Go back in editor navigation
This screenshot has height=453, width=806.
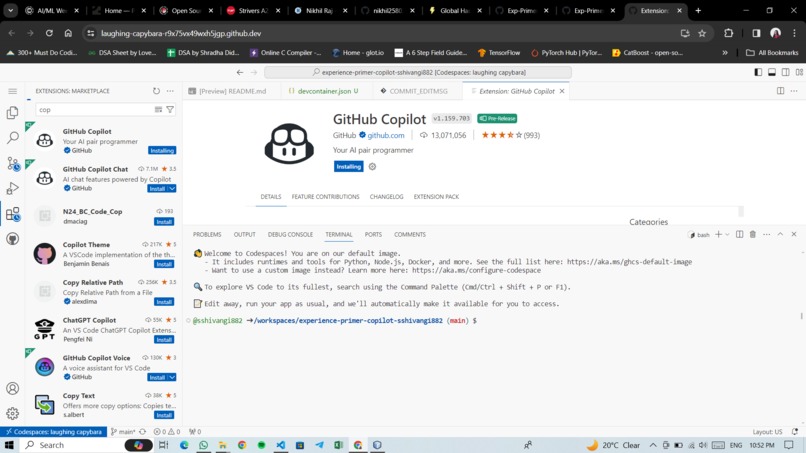(240, 73)
